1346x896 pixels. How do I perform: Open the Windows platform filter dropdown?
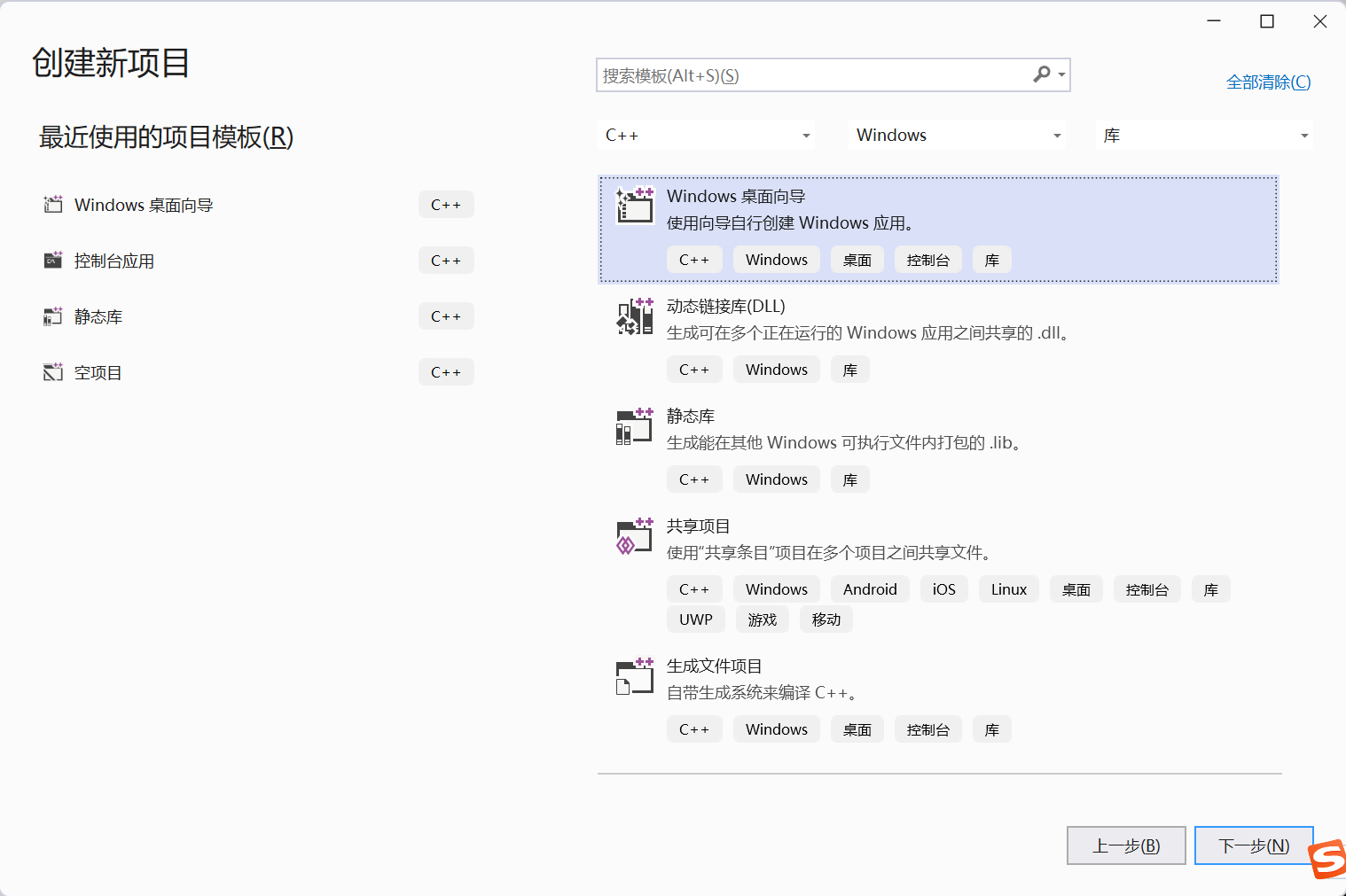958,136
